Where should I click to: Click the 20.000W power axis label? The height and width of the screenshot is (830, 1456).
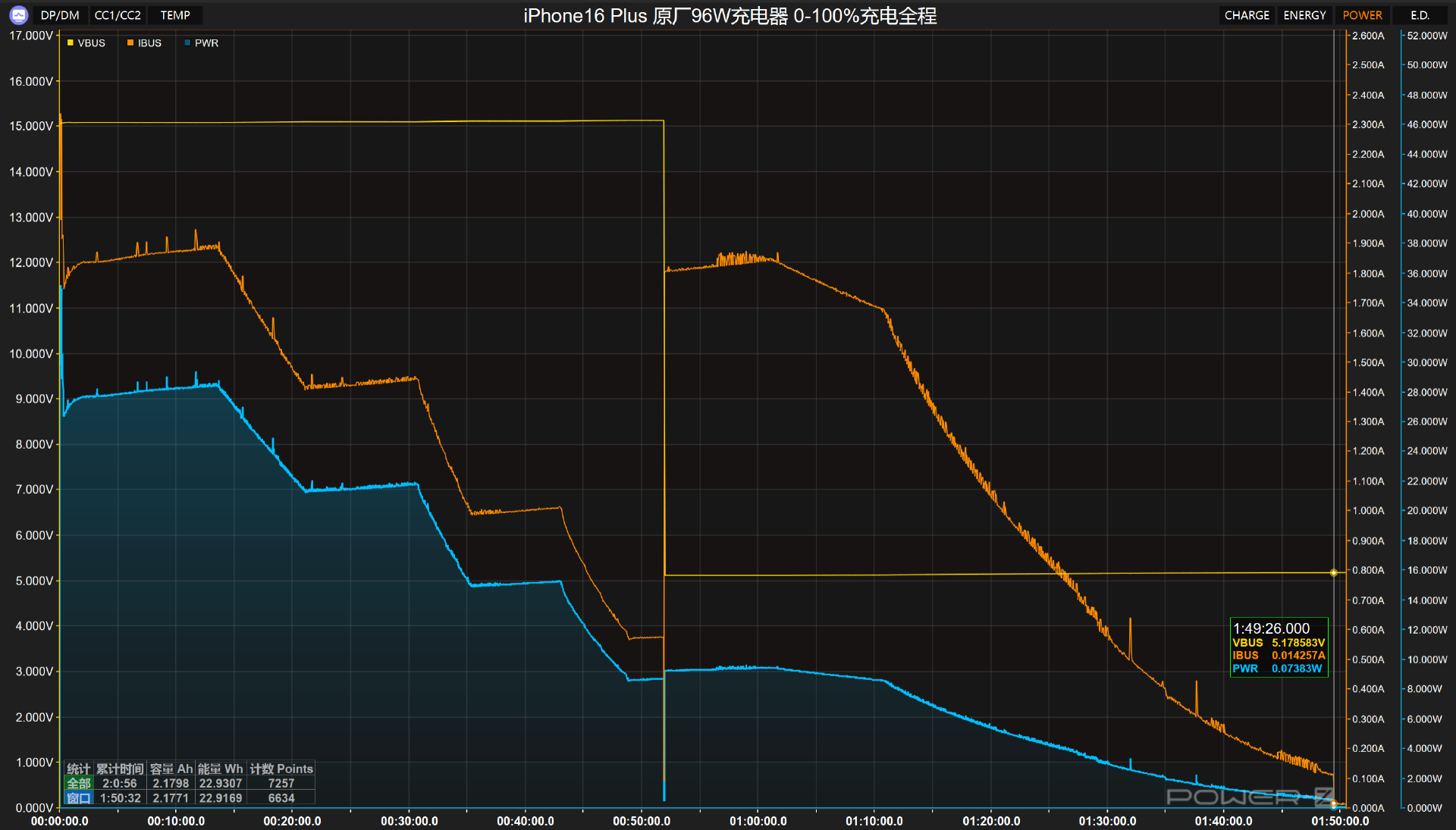(1427, 511)
